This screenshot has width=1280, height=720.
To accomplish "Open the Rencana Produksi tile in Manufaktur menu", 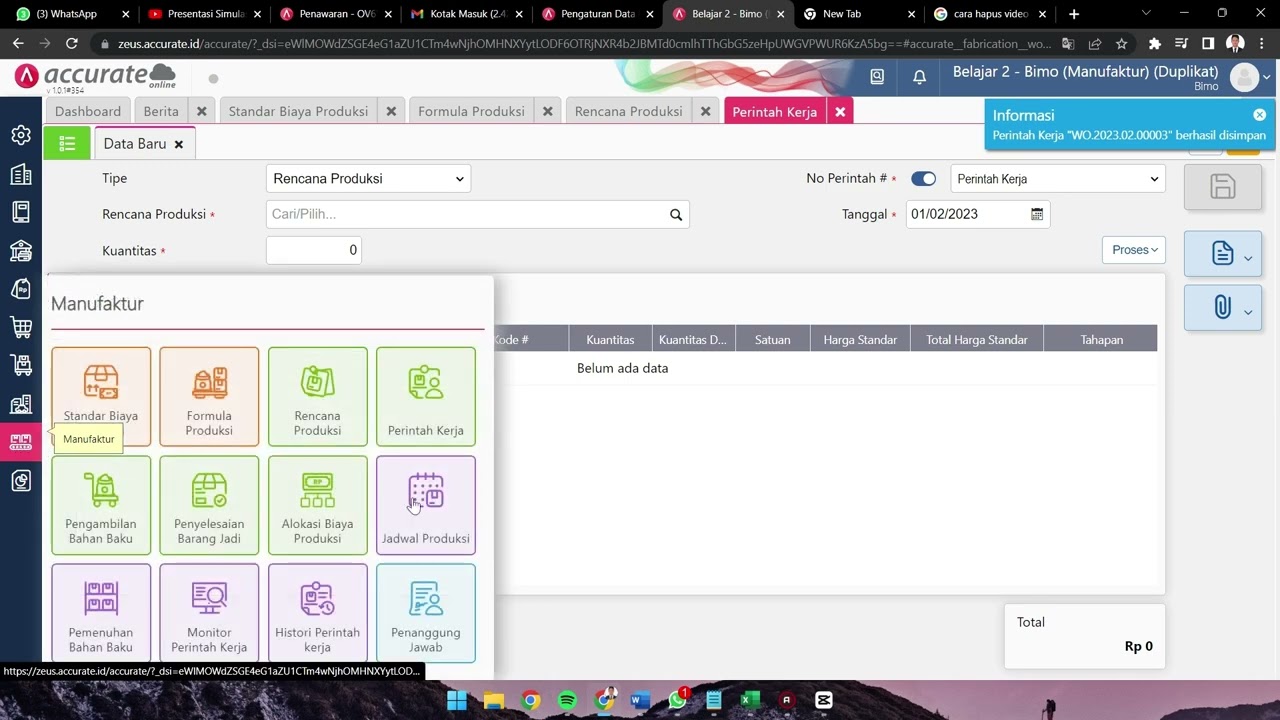I will [317, 396].
